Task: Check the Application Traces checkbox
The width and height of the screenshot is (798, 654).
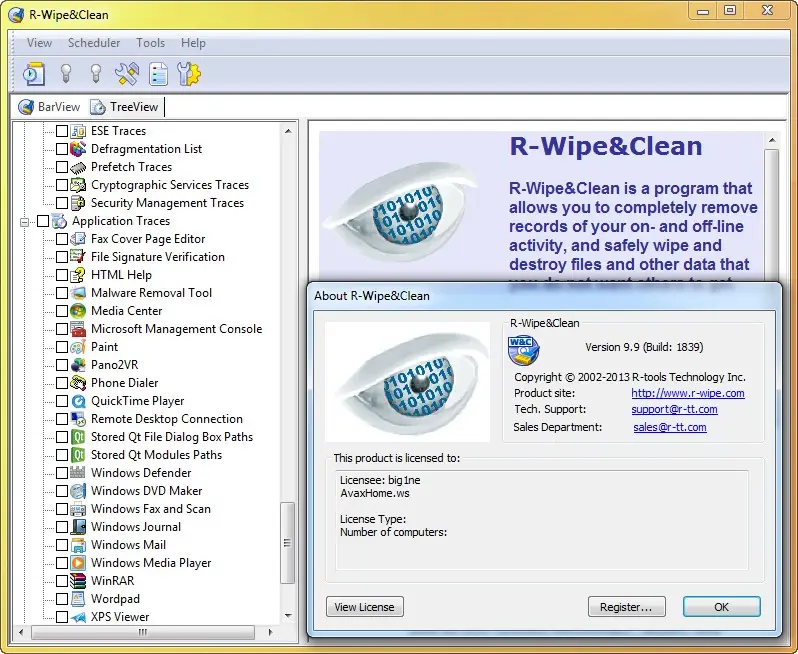Action: coord(43,221)
